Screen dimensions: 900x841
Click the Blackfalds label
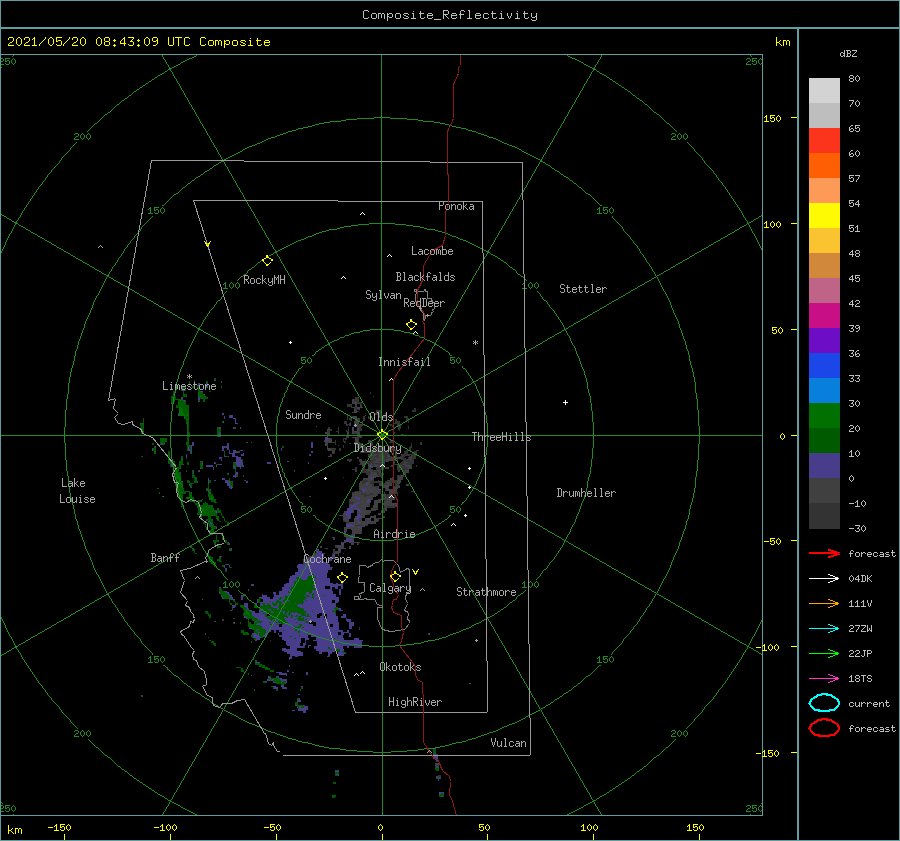pyautogui.click(x=425, y=277)
